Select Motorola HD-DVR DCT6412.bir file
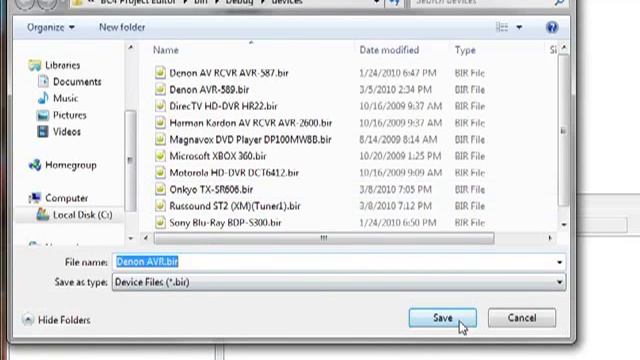The height and width of the screenshot is (360, 640). coord(234,173)
